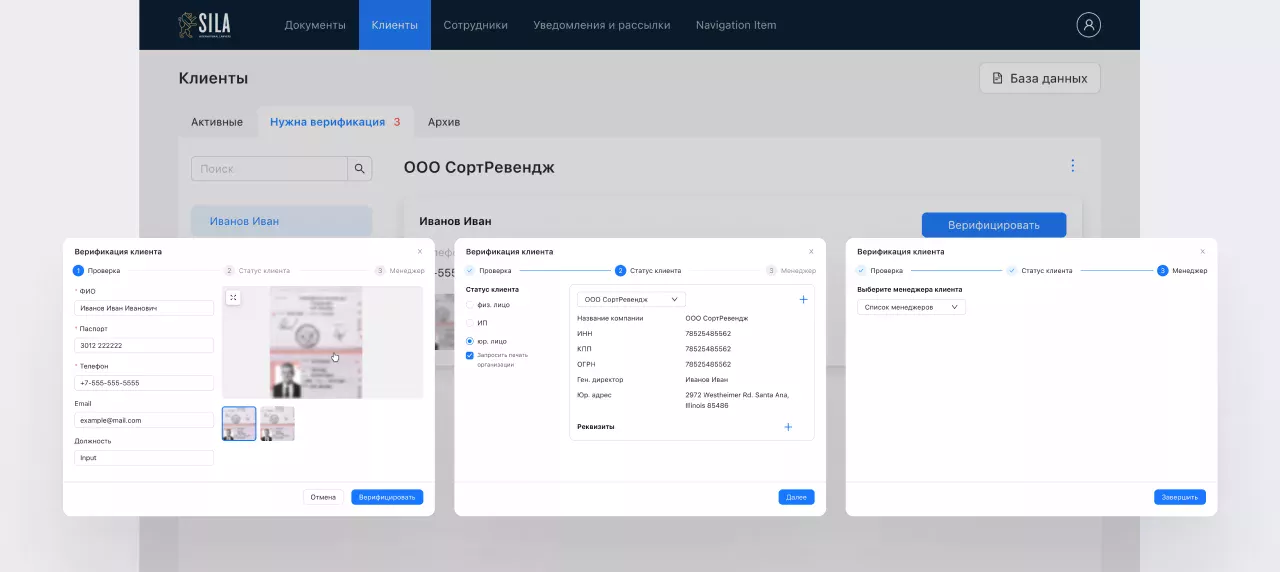Open the ООО СортРевендж company dropdown
Screen dimensions: 1280x572
631,299
